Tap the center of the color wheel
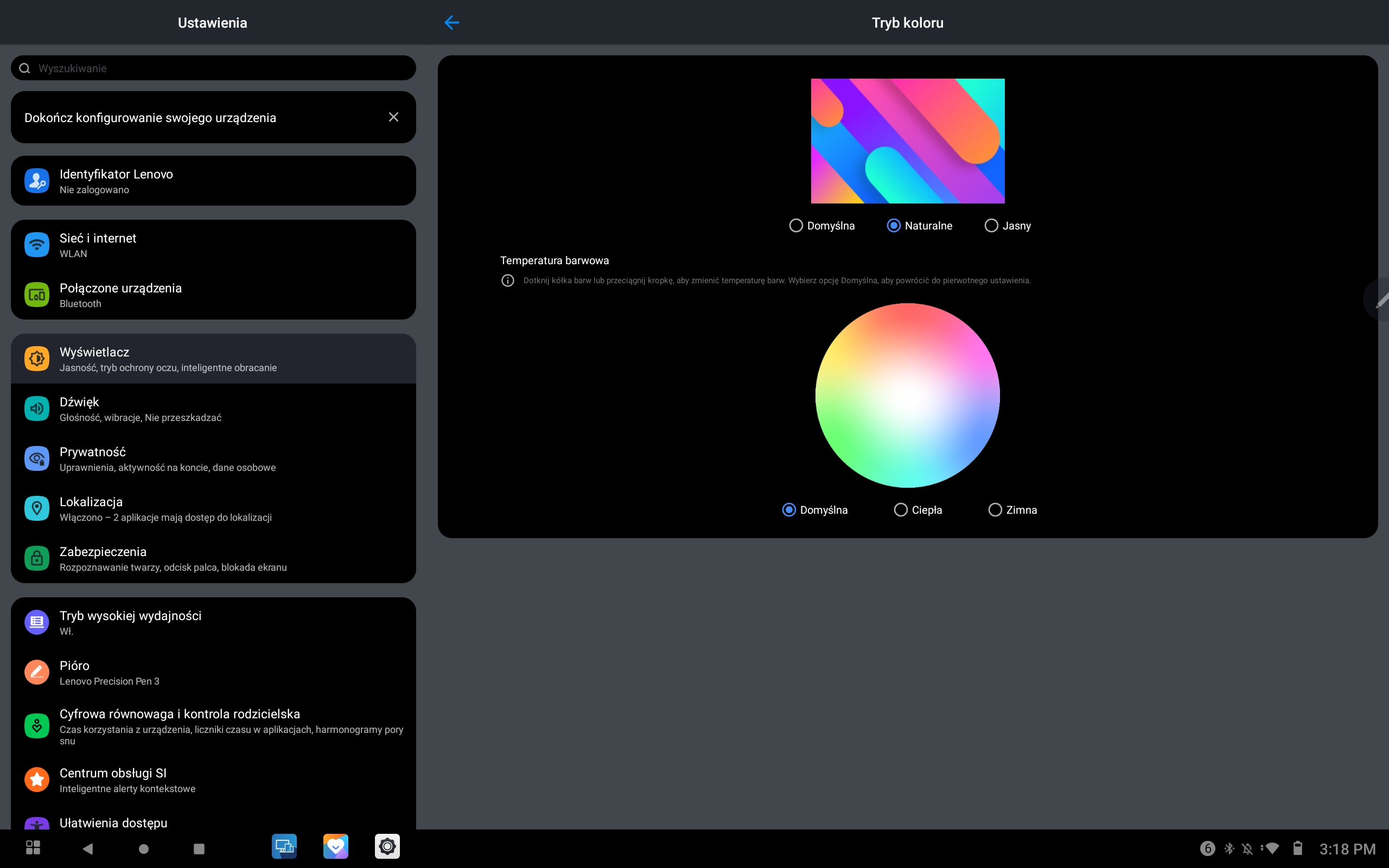The height and width of the screenshot is (868, 1389). click(x=907, y=395)
